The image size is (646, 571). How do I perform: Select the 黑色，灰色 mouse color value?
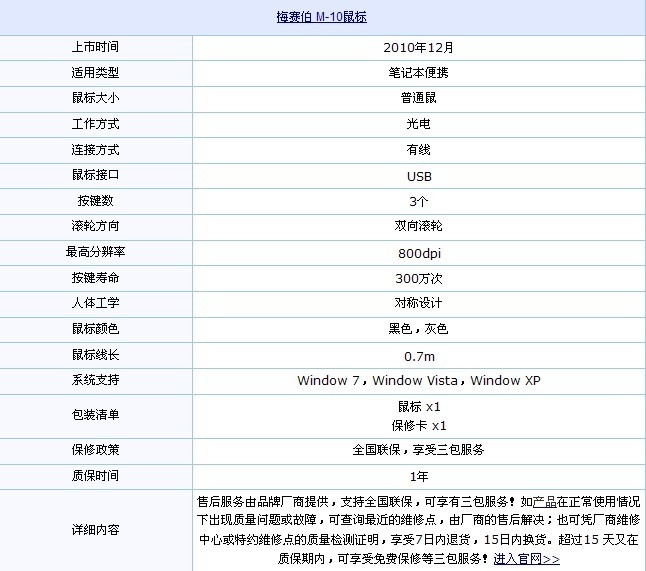coord(418,329)
